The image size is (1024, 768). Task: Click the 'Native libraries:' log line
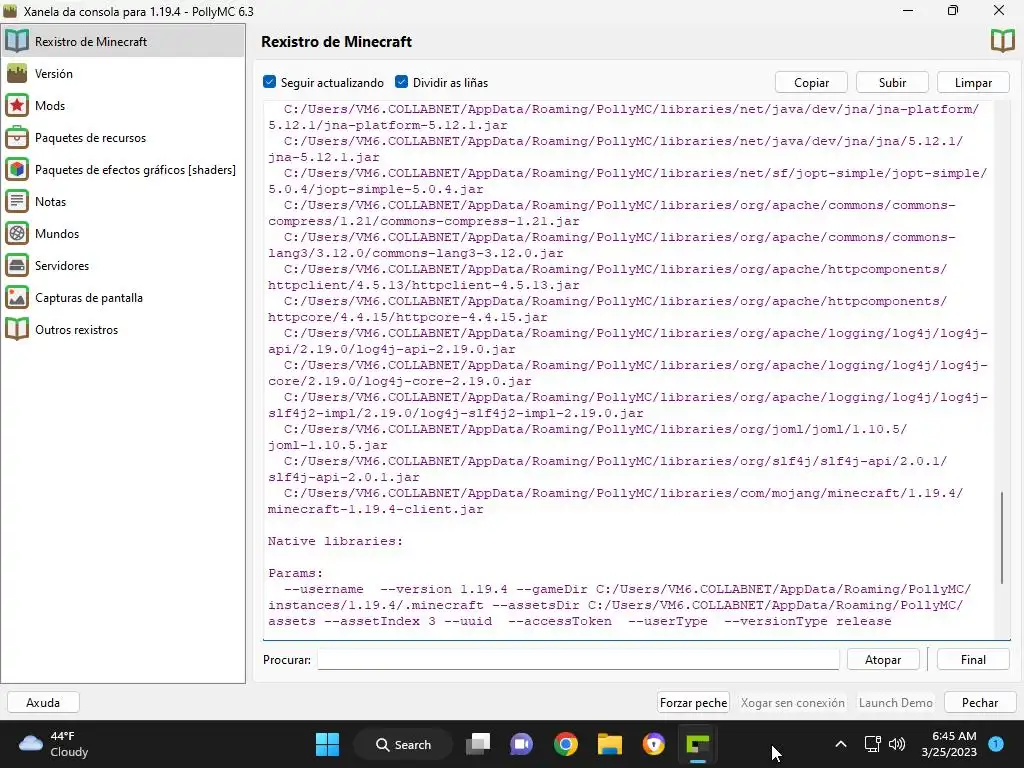pos(336,541)
